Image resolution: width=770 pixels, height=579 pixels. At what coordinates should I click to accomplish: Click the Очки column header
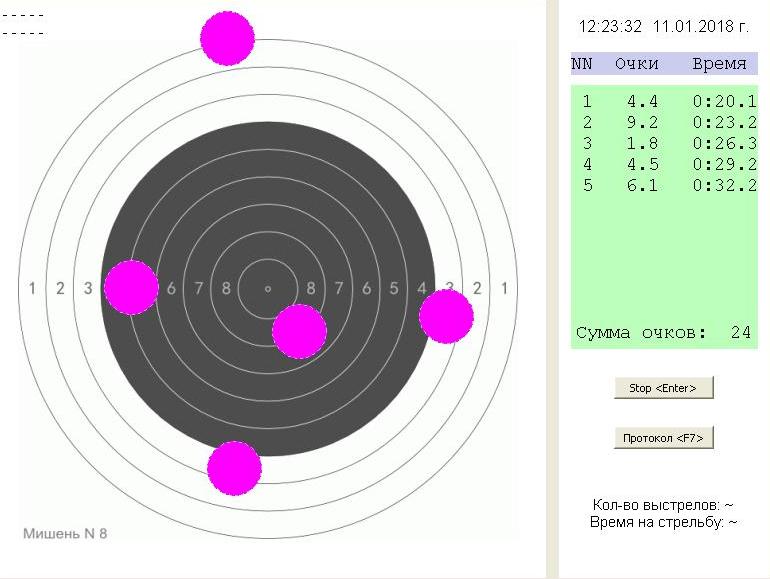click(636, 63)
